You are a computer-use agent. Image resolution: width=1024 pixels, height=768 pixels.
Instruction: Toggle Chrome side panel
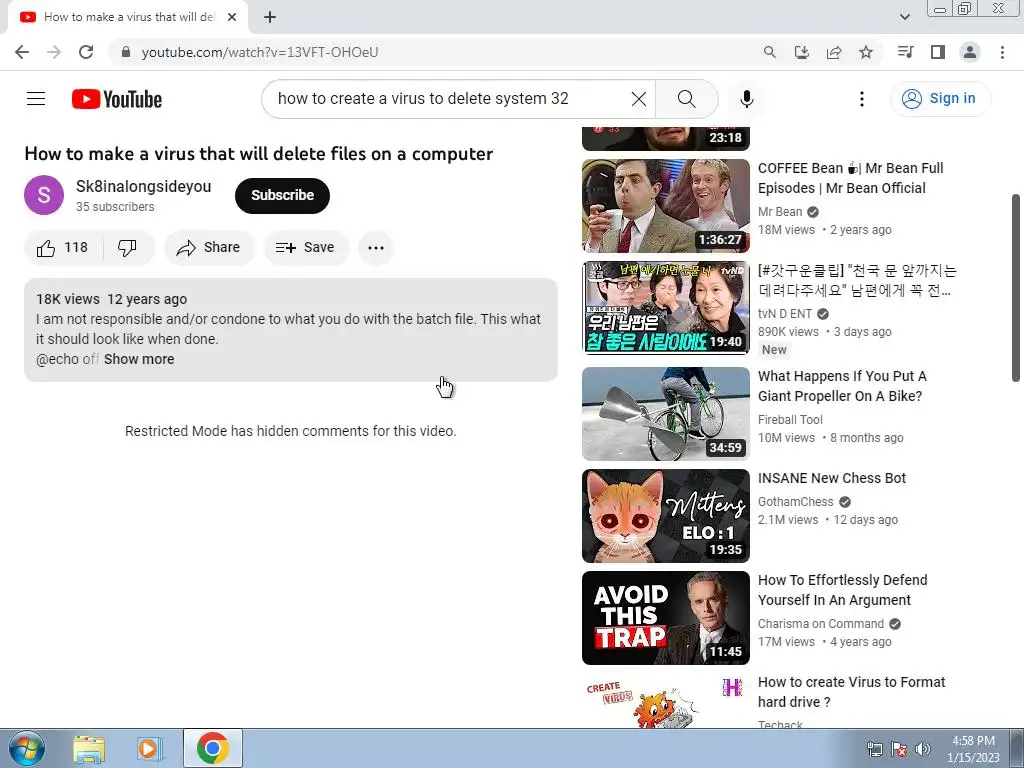point(938,52)
